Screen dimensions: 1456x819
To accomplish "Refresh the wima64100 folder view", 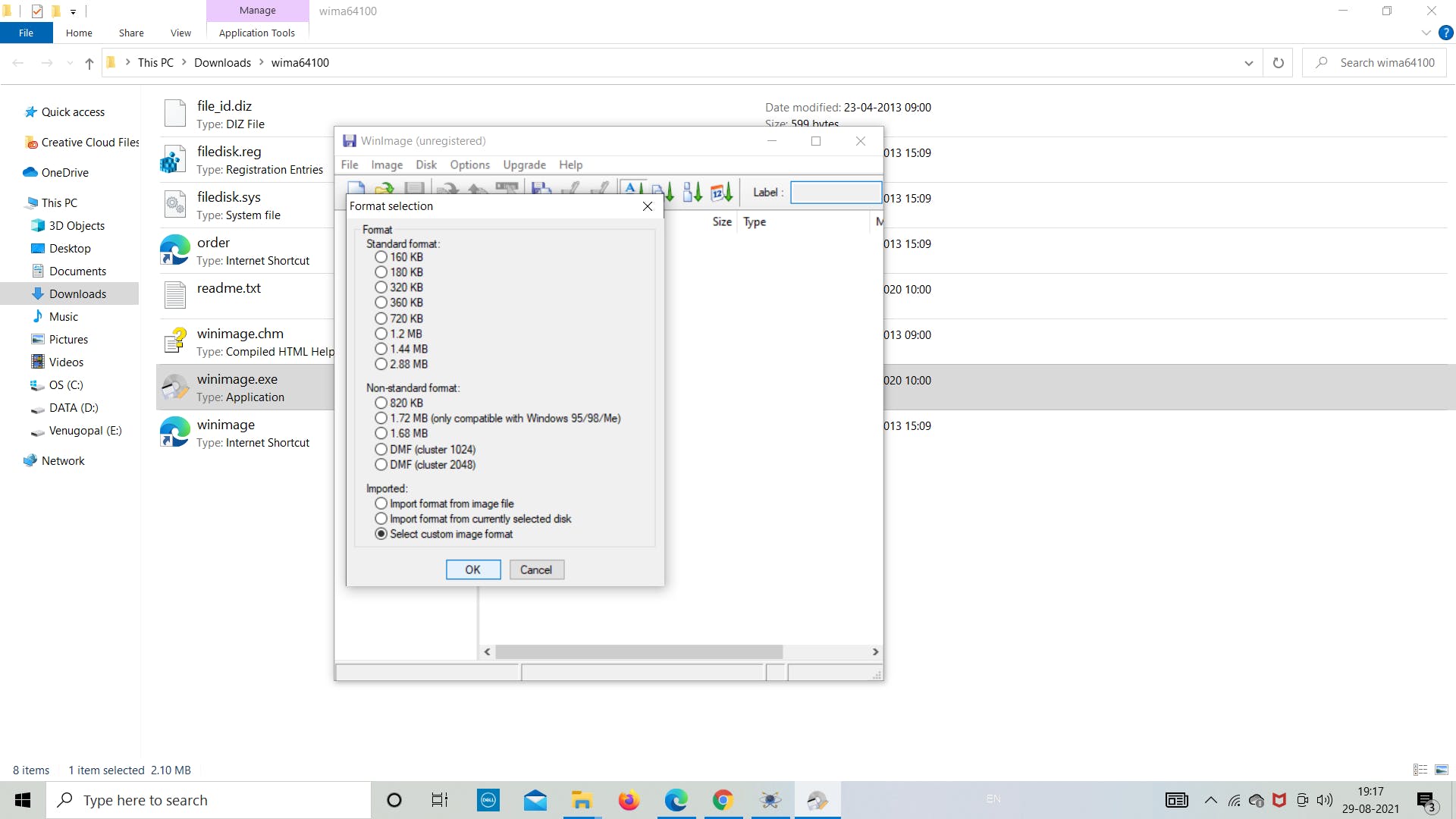I will pos(1279,63).
